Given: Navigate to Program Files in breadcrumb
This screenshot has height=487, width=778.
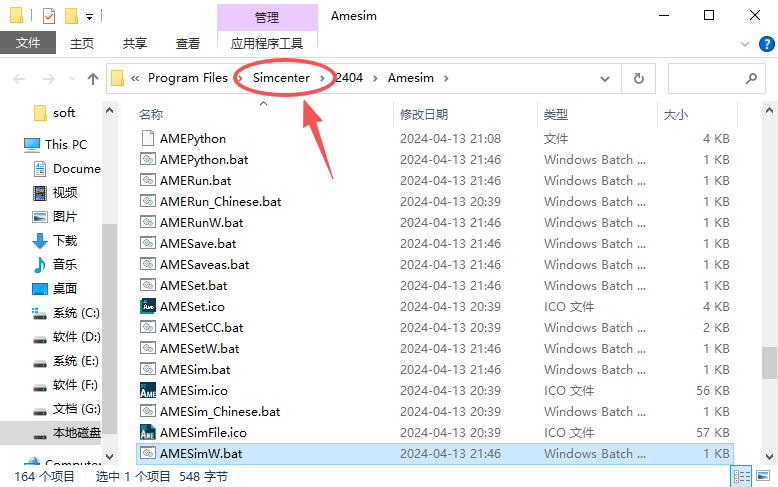Looking at the screenshot, I should coord(187,78).
